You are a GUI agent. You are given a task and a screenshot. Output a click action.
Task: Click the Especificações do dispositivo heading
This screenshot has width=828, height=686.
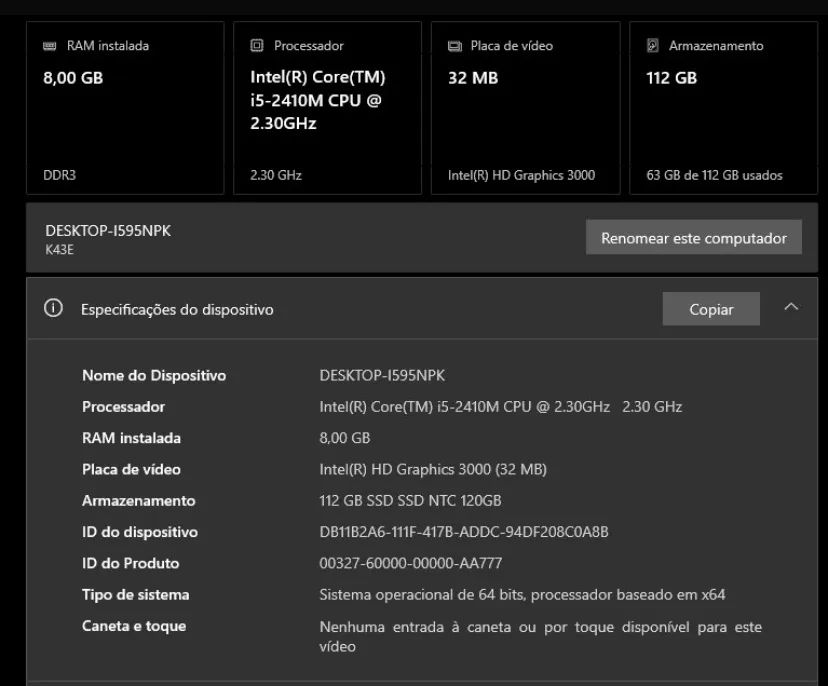click(177, 309)
